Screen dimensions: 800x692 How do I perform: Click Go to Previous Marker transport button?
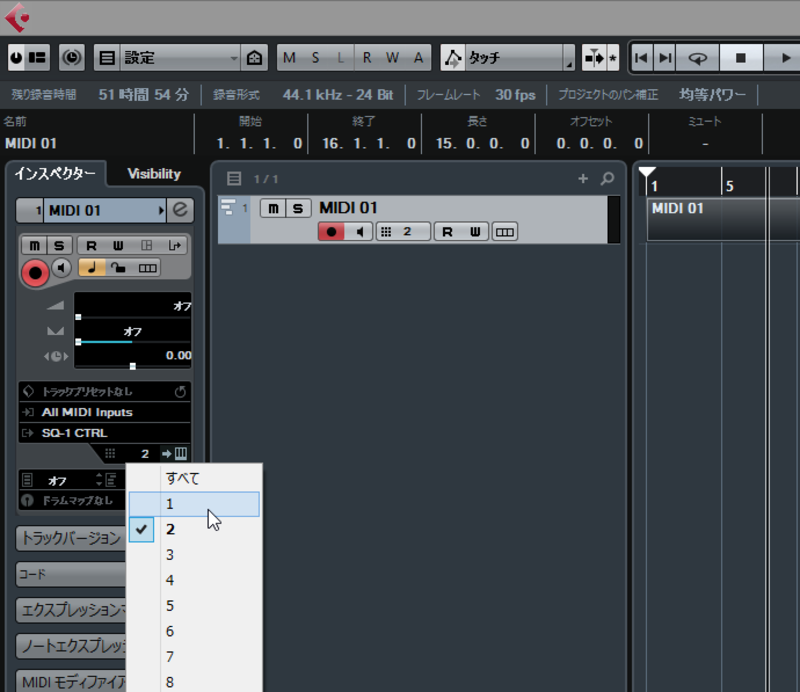coord(642,58)
